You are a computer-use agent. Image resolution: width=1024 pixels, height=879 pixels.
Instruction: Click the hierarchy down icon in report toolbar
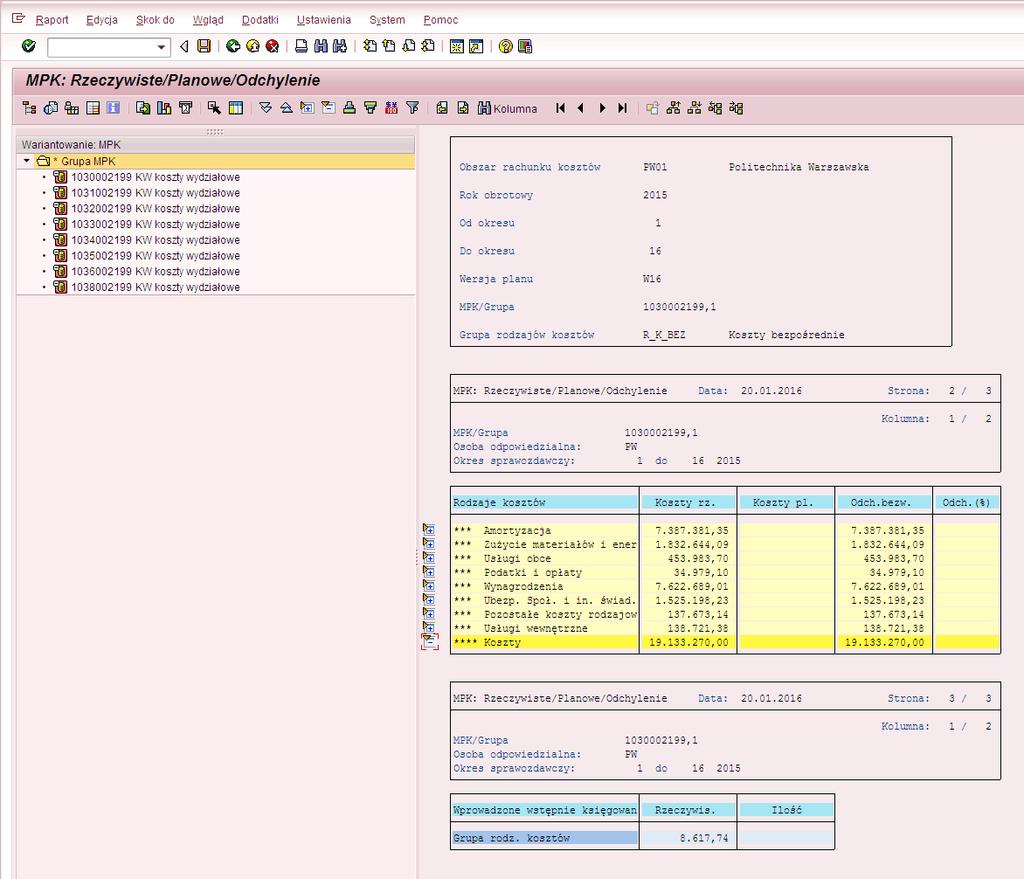pos(694,108)
